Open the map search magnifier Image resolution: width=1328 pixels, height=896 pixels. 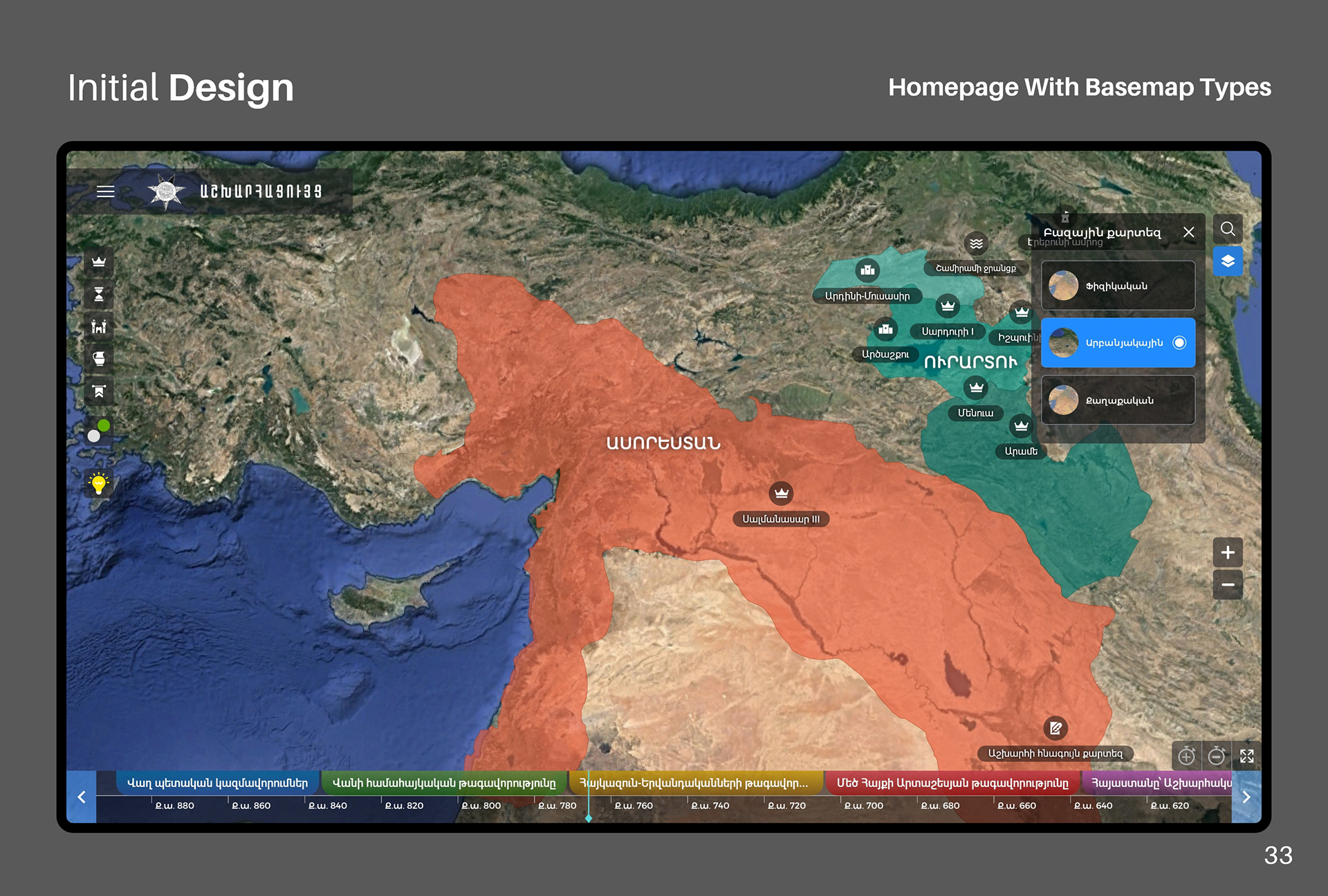[x=1228, y=229]
